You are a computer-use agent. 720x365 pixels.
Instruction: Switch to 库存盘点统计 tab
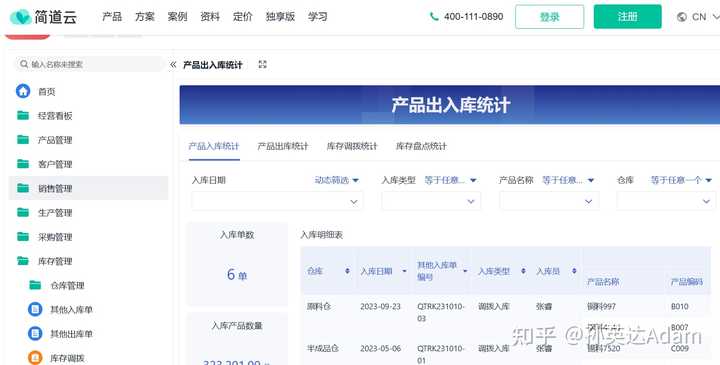click(421, 146)
